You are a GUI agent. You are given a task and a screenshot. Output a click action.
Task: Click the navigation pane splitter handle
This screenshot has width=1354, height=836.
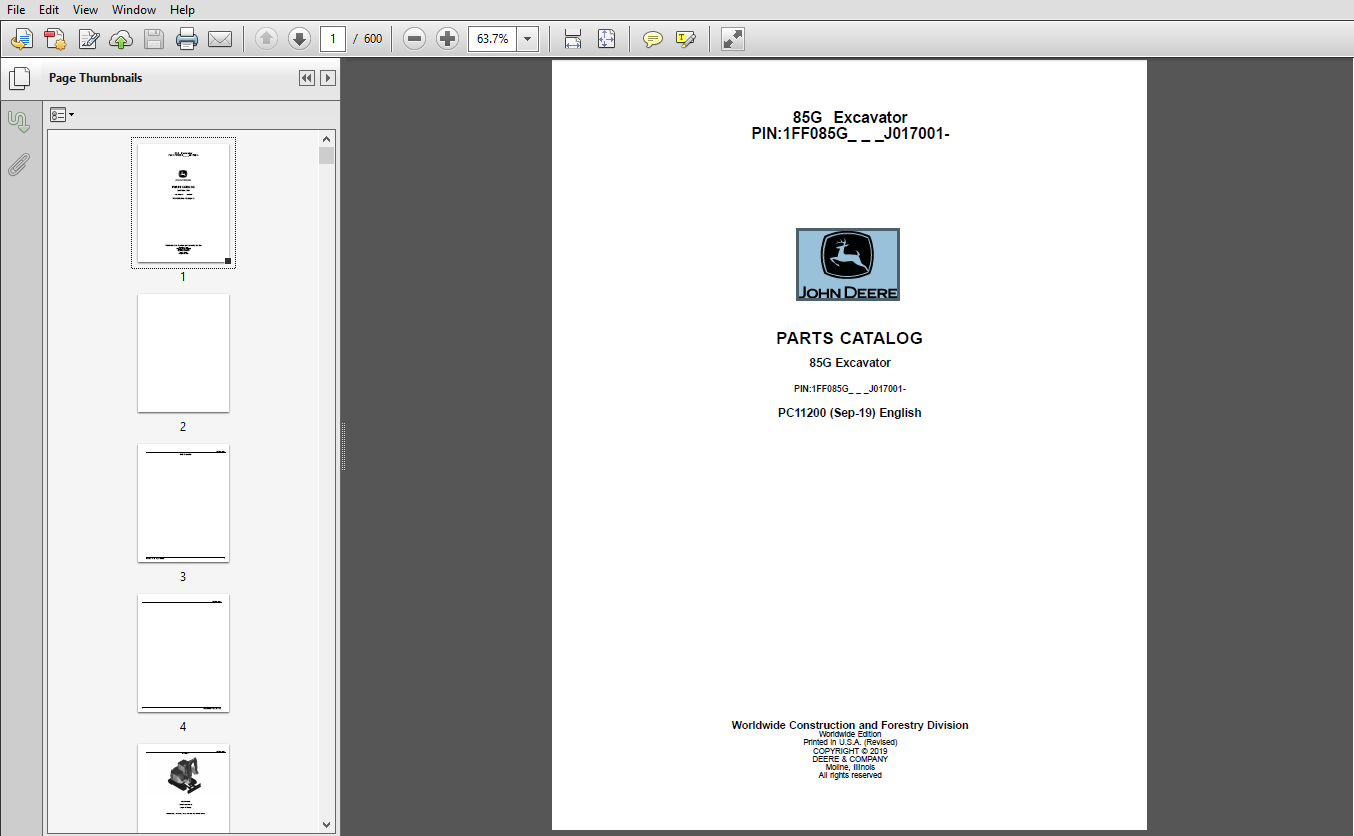click(x=343, y=446)
